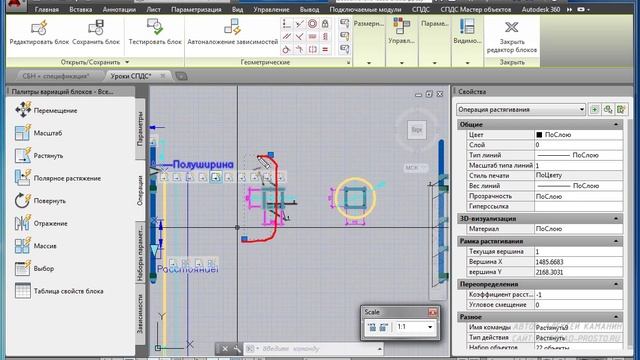Click the Сохранить блок icon

[96, 28]
